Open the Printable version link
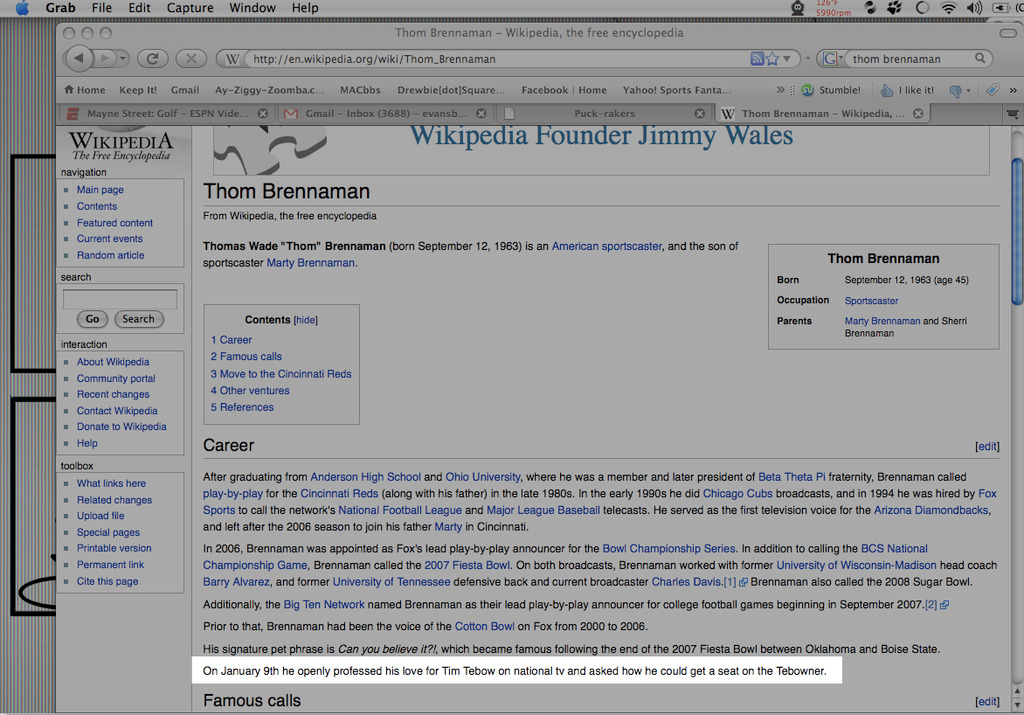Image resolution: width=1024 pixels, height=715 pixels. (114, 548)
